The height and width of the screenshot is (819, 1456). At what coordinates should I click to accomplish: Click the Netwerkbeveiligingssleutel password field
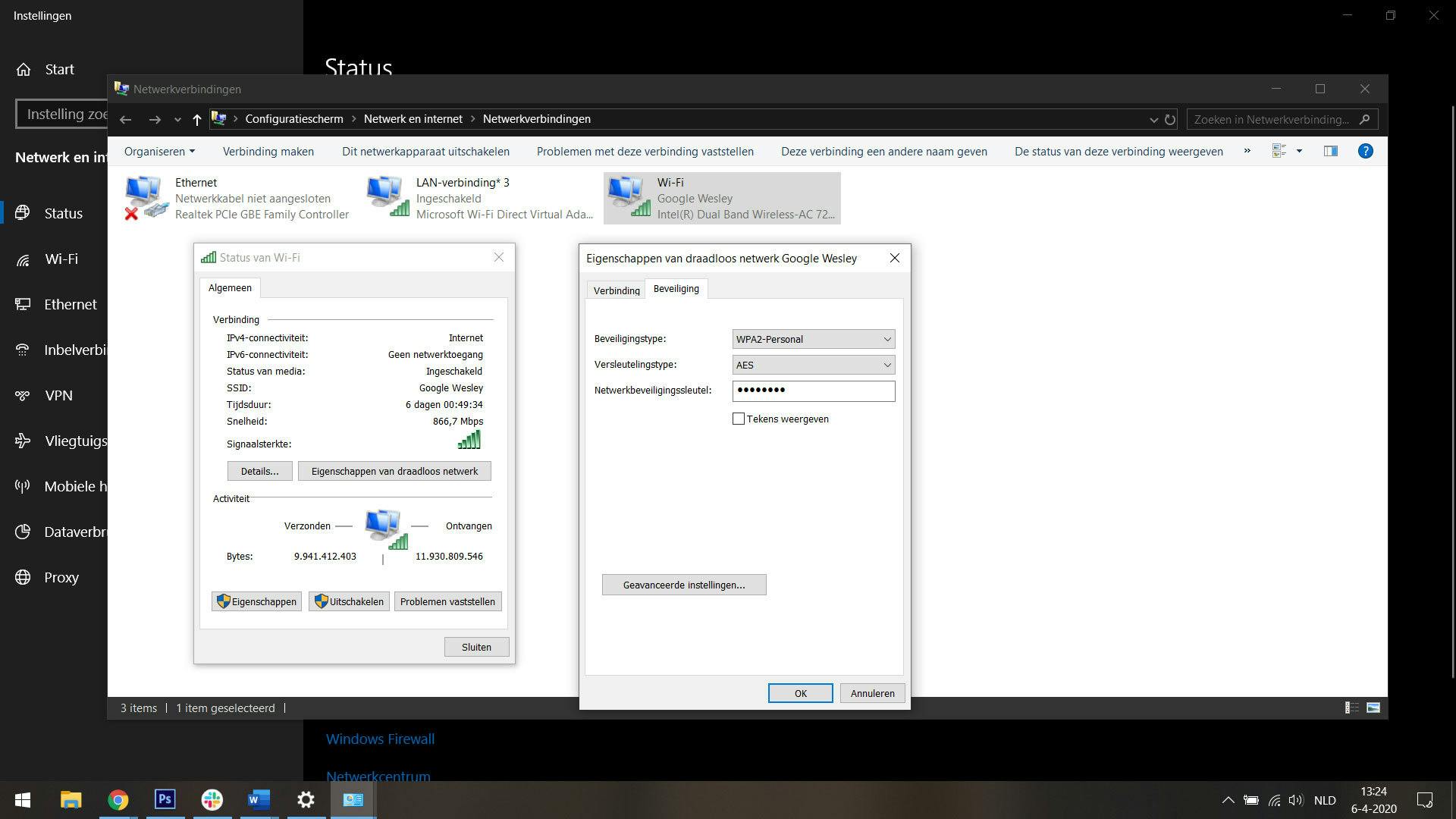coord(813,391)
